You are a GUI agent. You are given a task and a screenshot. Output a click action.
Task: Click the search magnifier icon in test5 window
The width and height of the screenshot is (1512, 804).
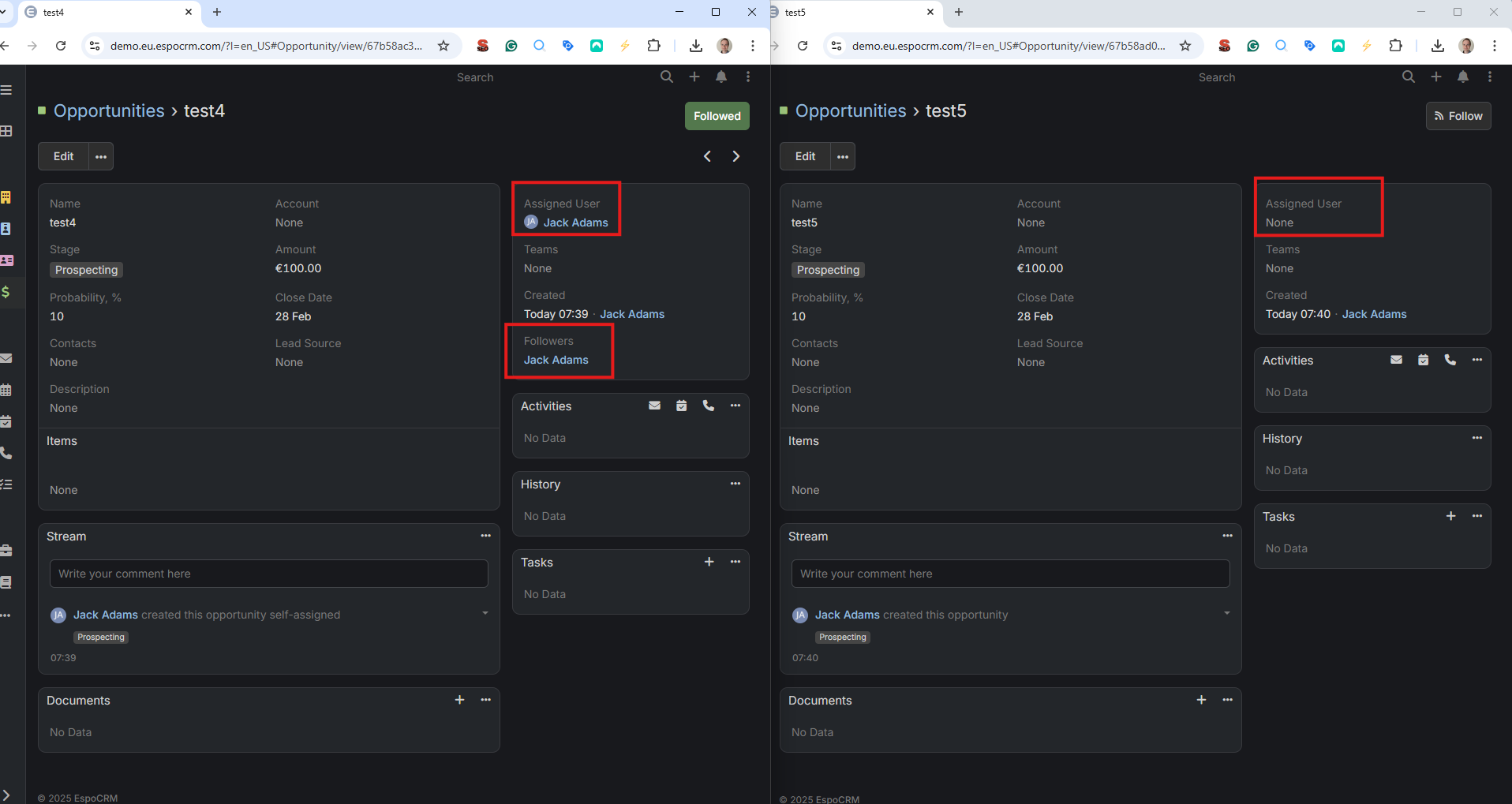[x=1408, y=77]
